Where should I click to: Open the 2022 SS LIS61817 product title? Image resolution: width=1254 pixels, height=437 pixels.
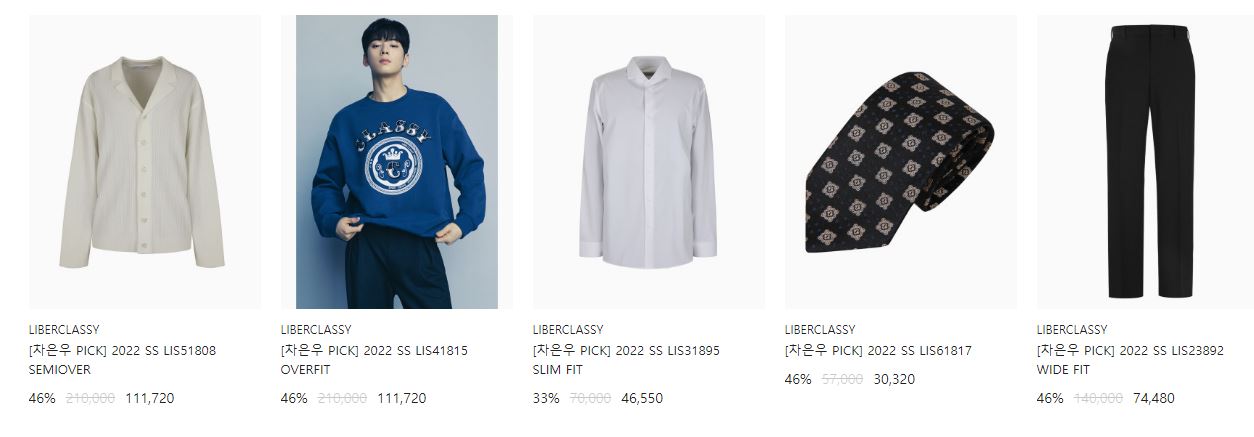click(878, 351)
